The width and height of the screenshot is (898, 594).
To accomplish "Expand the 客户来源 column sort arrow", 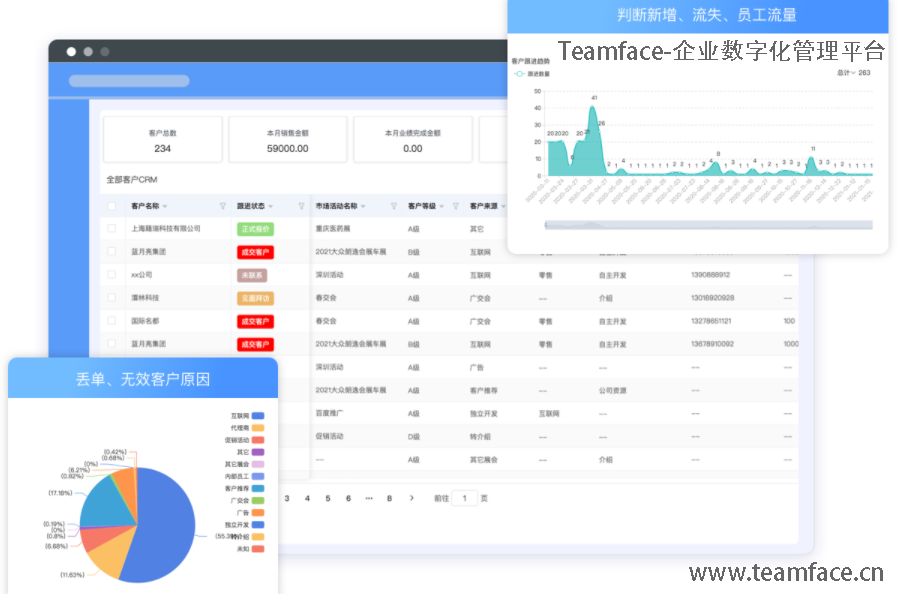I will coord(503,206).
